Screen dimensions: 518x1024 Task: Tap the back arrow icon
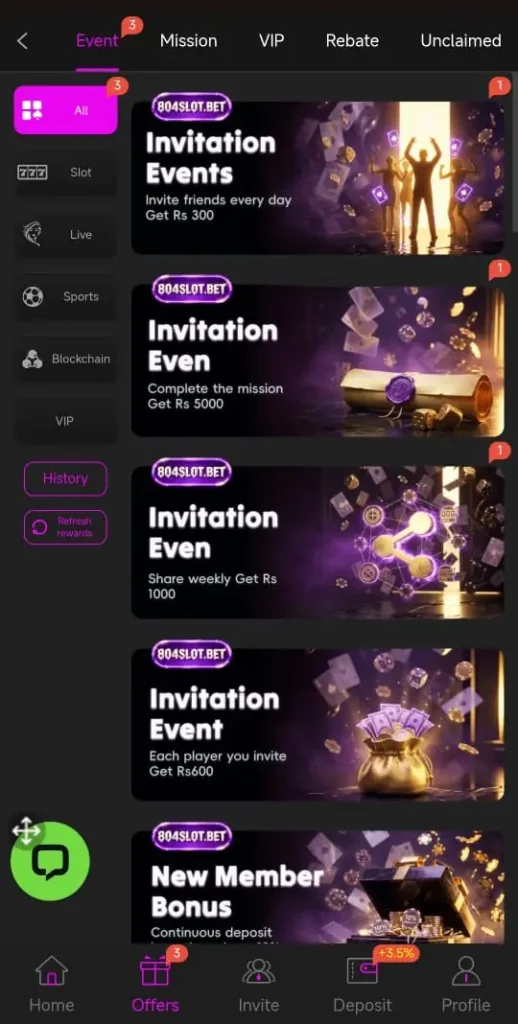(x=22, y=41)
